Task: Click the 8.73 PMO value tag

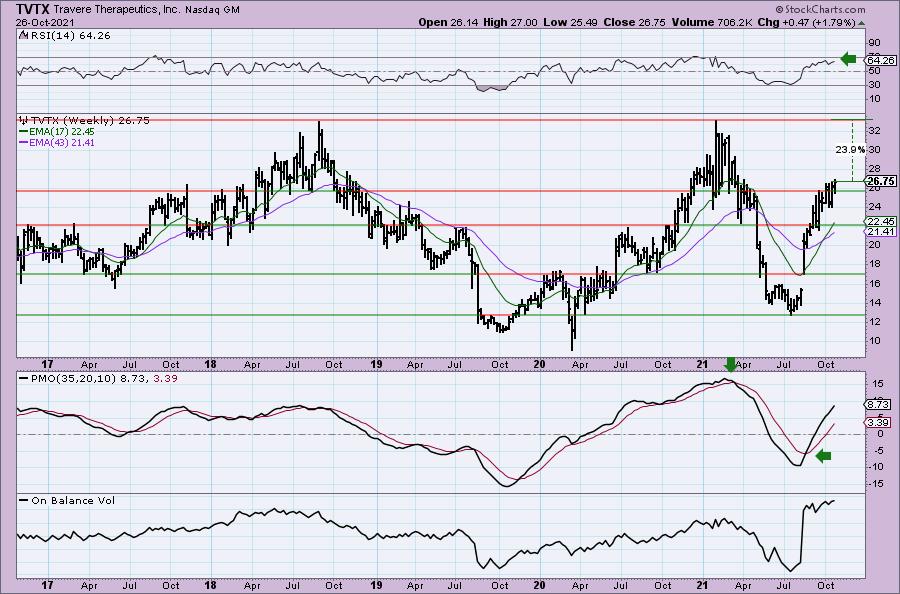Action: (x=879, y=405)
